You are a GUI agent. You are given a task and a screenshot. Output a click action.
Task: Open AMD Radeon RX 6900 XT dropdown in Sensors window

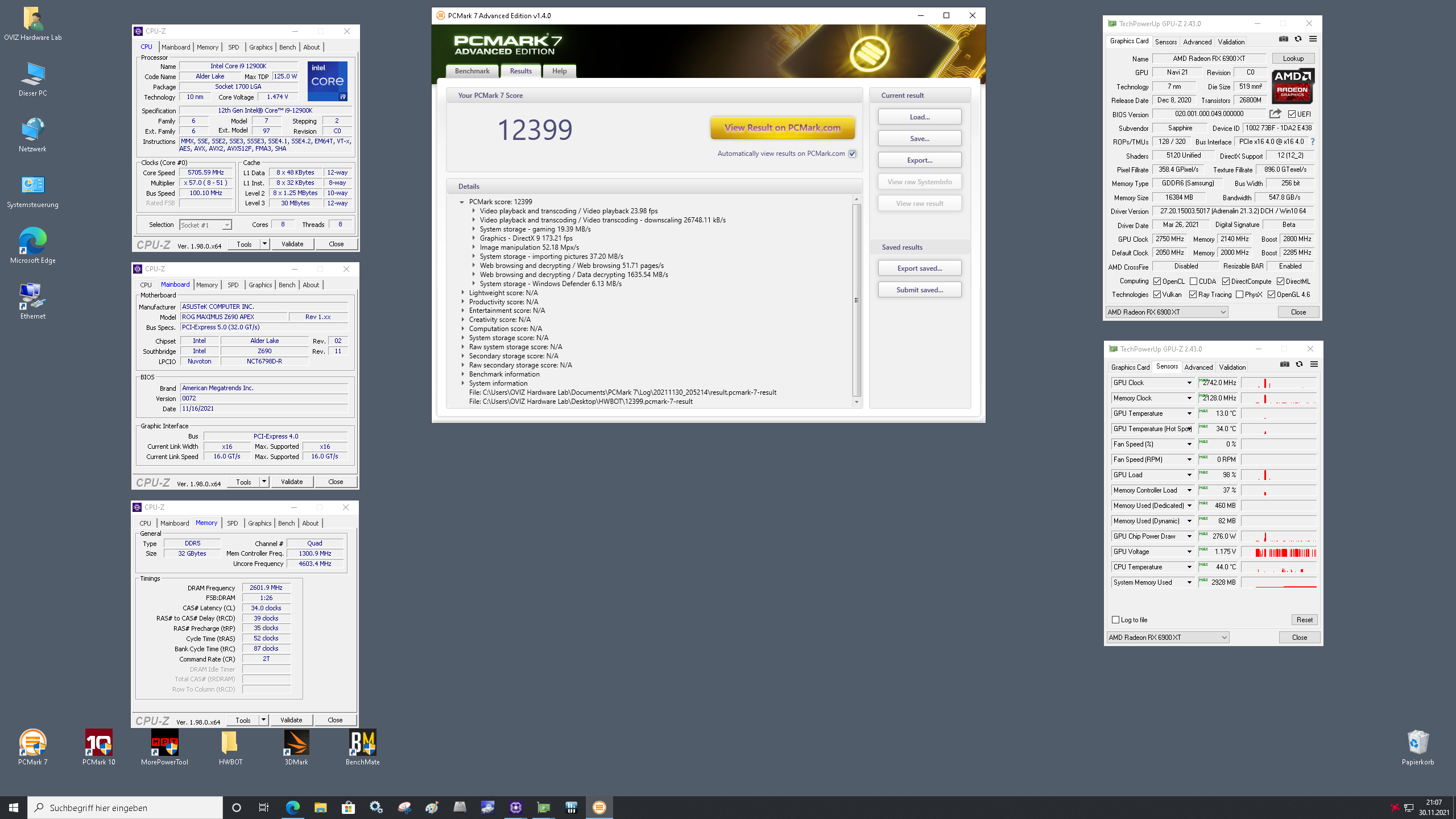tap(1168, 638)
